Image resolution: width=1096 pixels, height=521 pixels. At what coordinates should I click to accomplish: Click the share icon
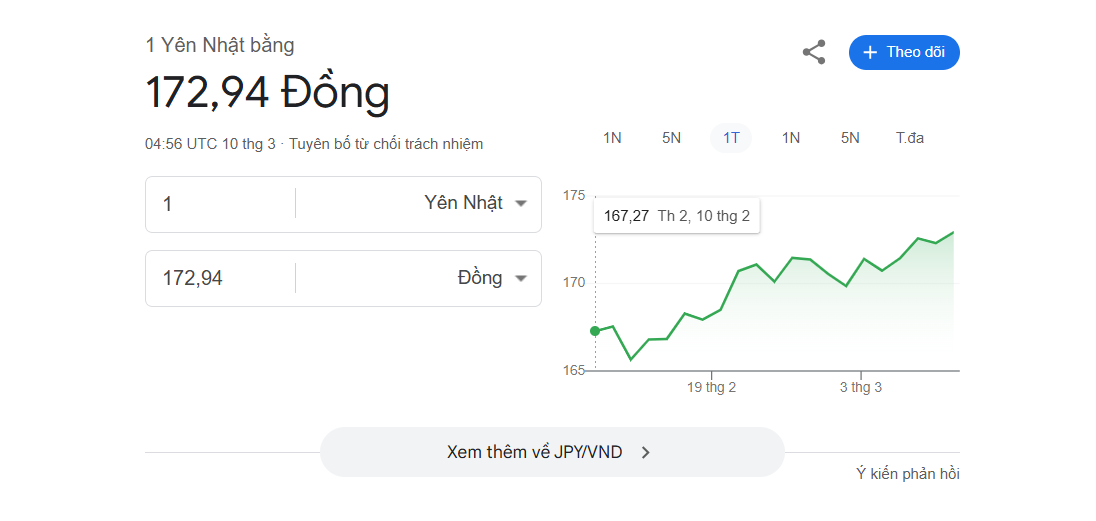click(814, 53)
